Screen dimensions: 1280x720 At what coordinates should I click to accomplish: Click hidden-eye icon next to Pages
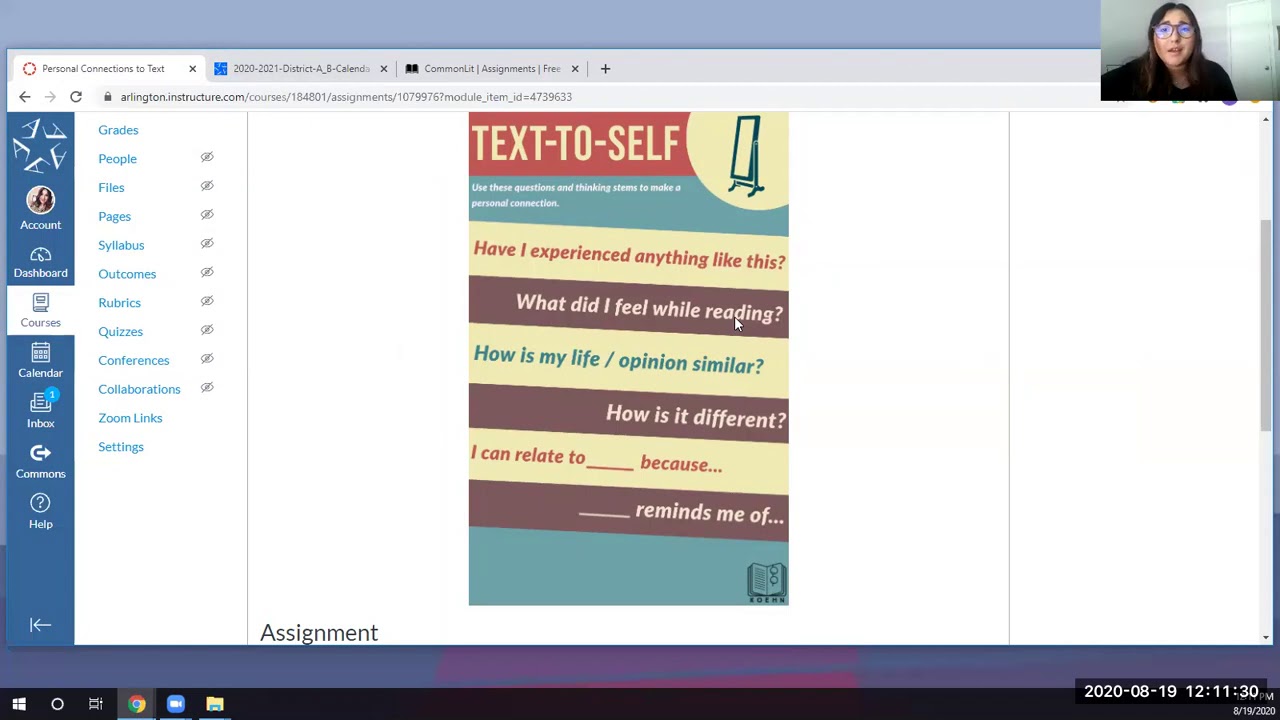click(207, 215)
